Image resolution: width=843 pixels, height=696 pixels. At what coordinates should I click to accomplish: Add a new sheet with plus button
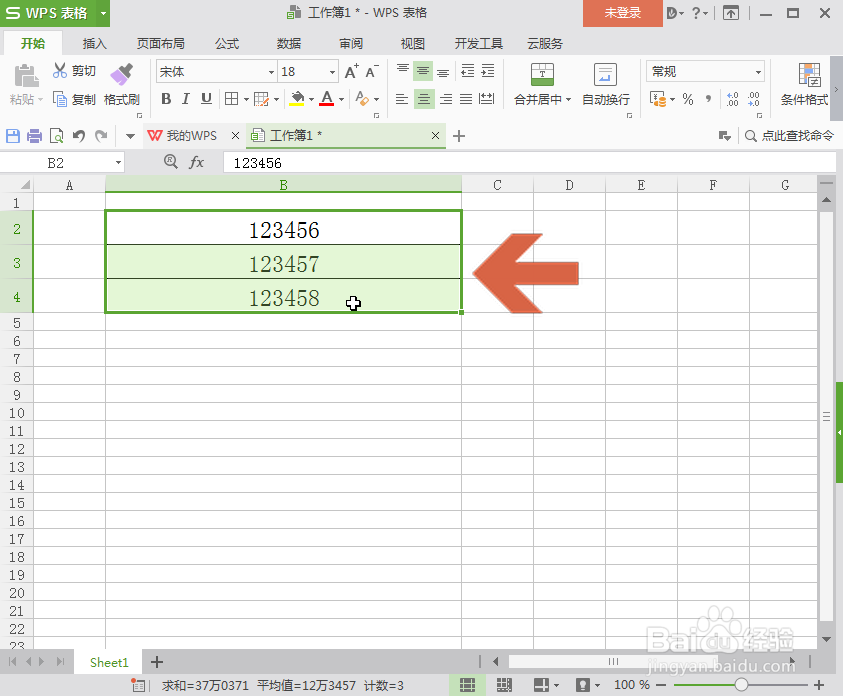coord(156,662)
